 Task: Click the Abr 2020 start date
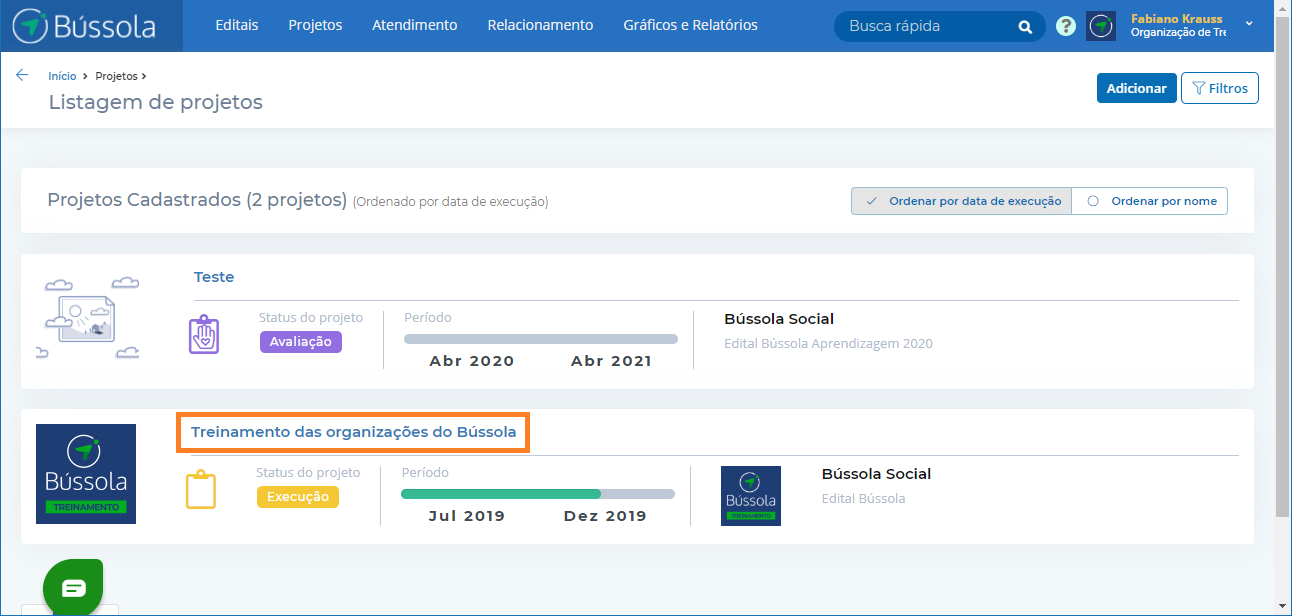pyautogui.click(x=472, y=361)
